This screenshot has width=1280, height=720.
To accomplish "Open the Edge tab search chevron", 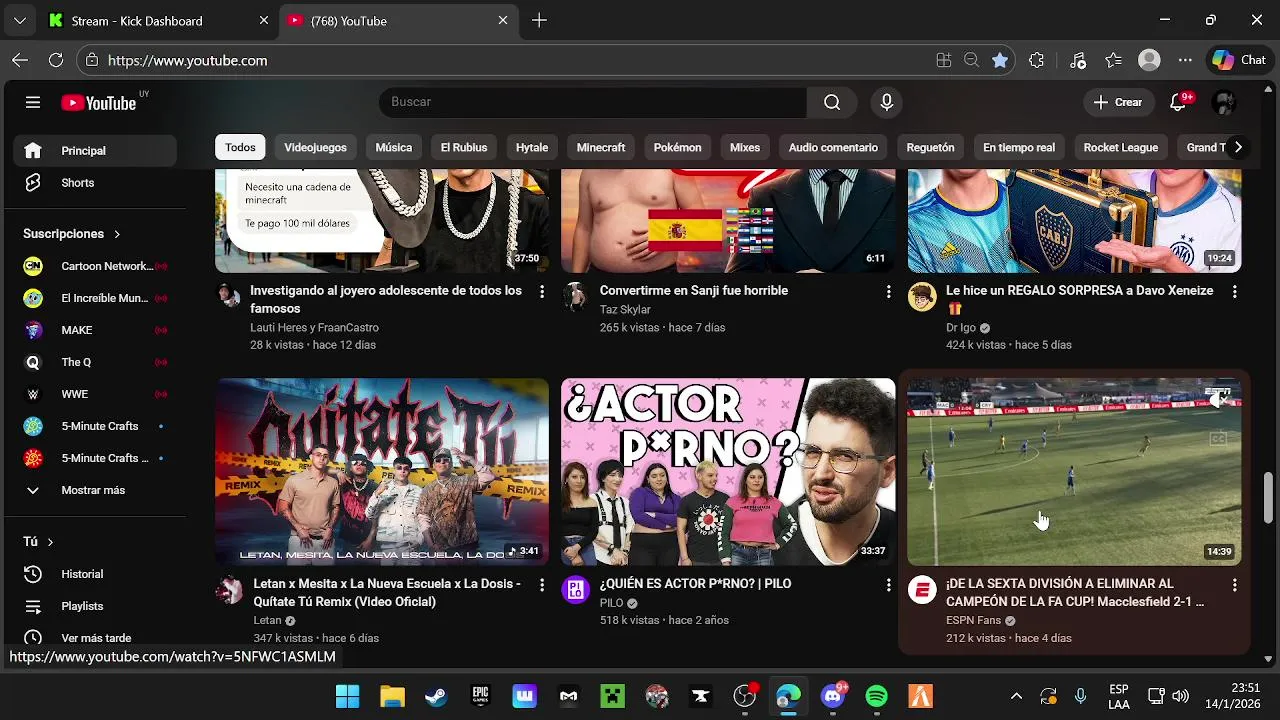I will (x=20, y=20).
